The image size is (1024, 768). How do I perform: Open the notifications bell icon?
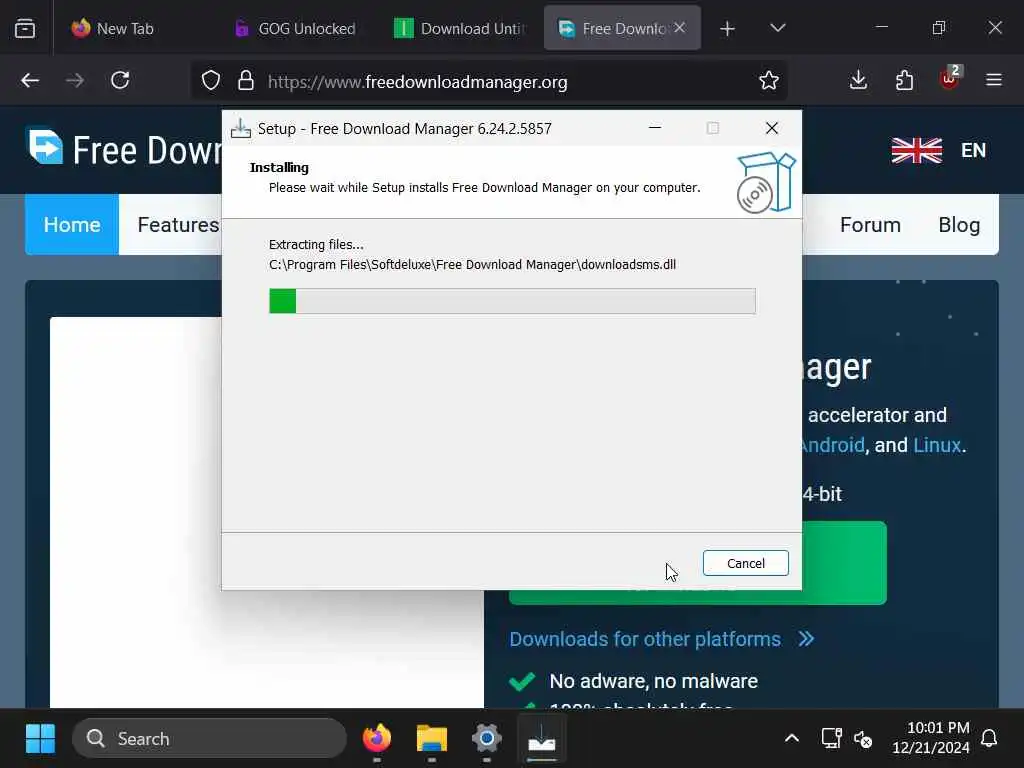pyautogui.click(x=989, y=739)
